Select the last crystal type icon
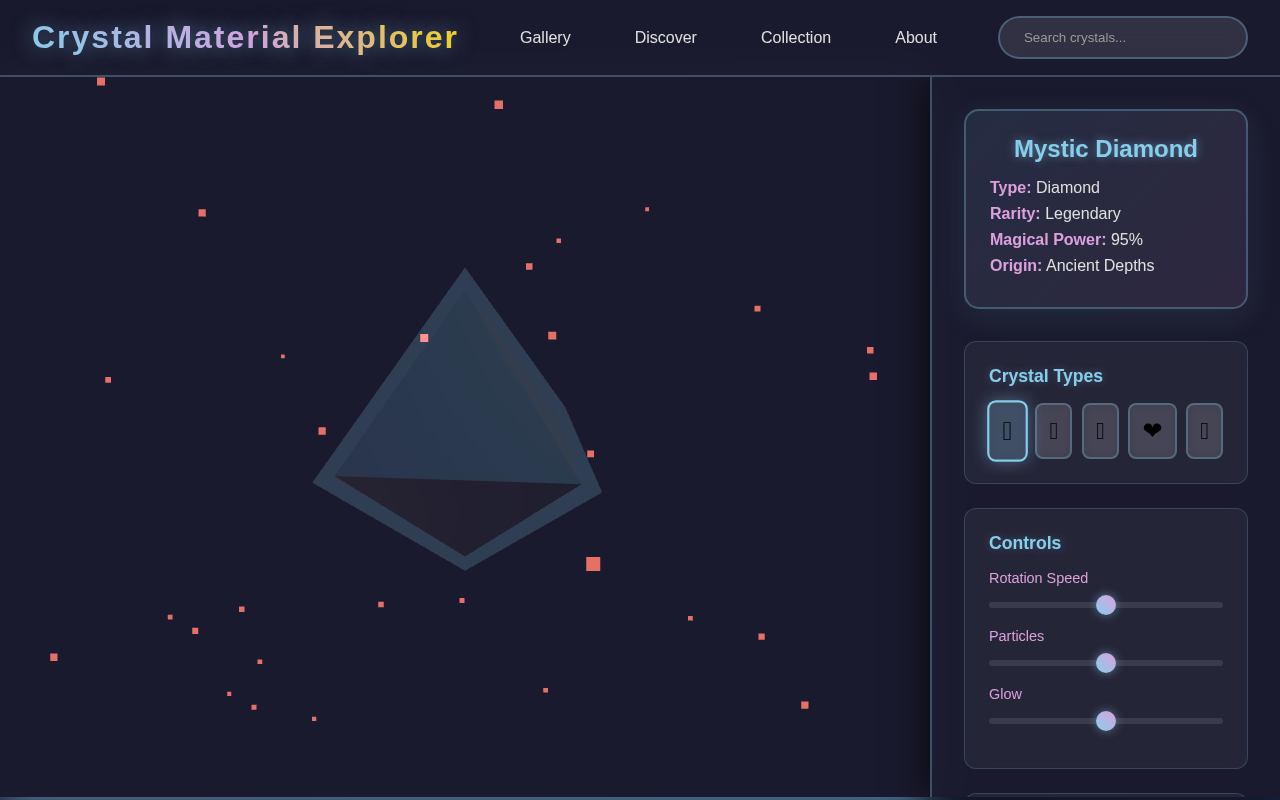 point(1204,430)
